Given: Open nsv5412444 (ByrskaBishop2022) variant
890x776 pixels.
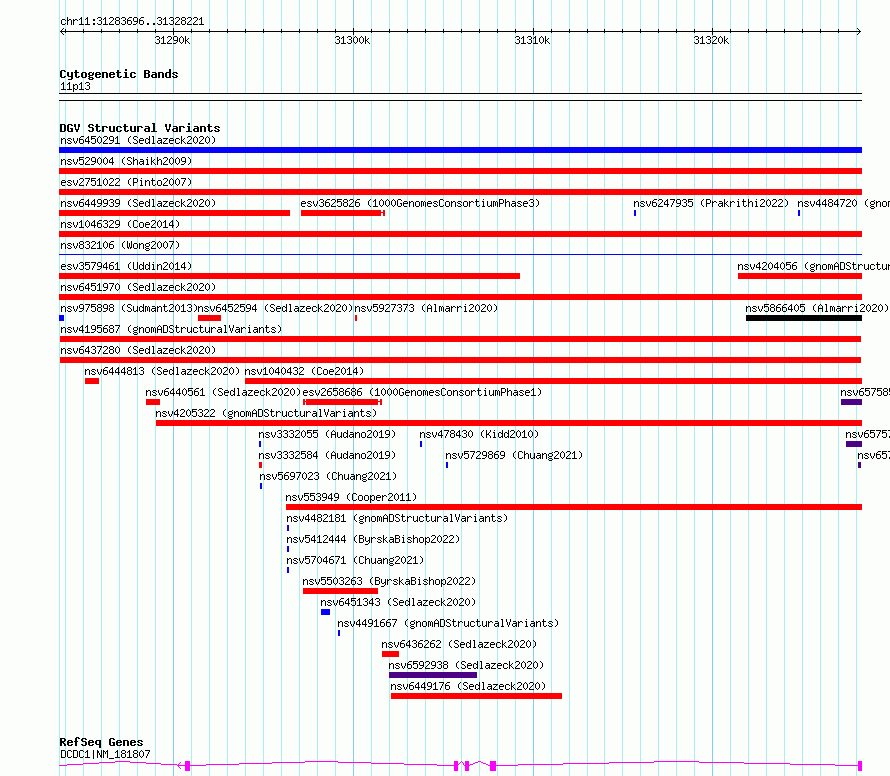Looking at the screenshot, I should pos(373,539).
